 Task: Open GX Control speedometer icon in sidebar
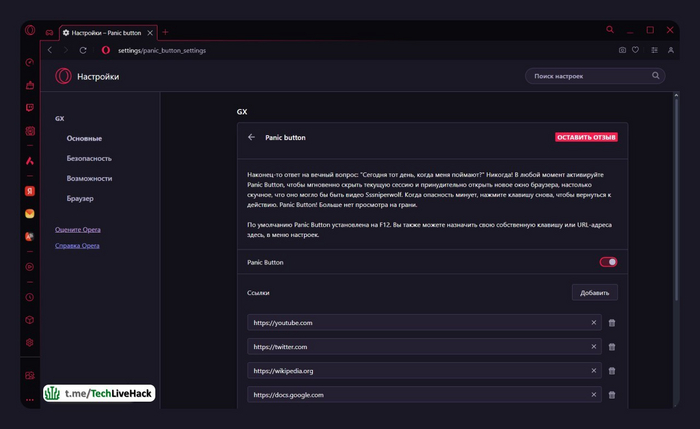[29, 62]
